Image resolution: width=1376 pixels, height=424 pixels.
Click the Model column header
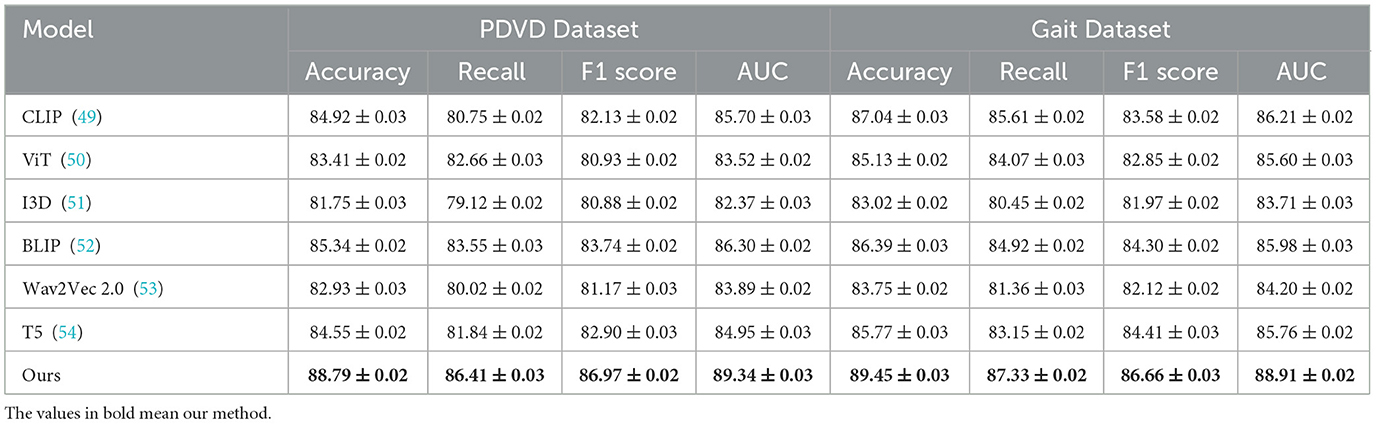pos(58,29)
